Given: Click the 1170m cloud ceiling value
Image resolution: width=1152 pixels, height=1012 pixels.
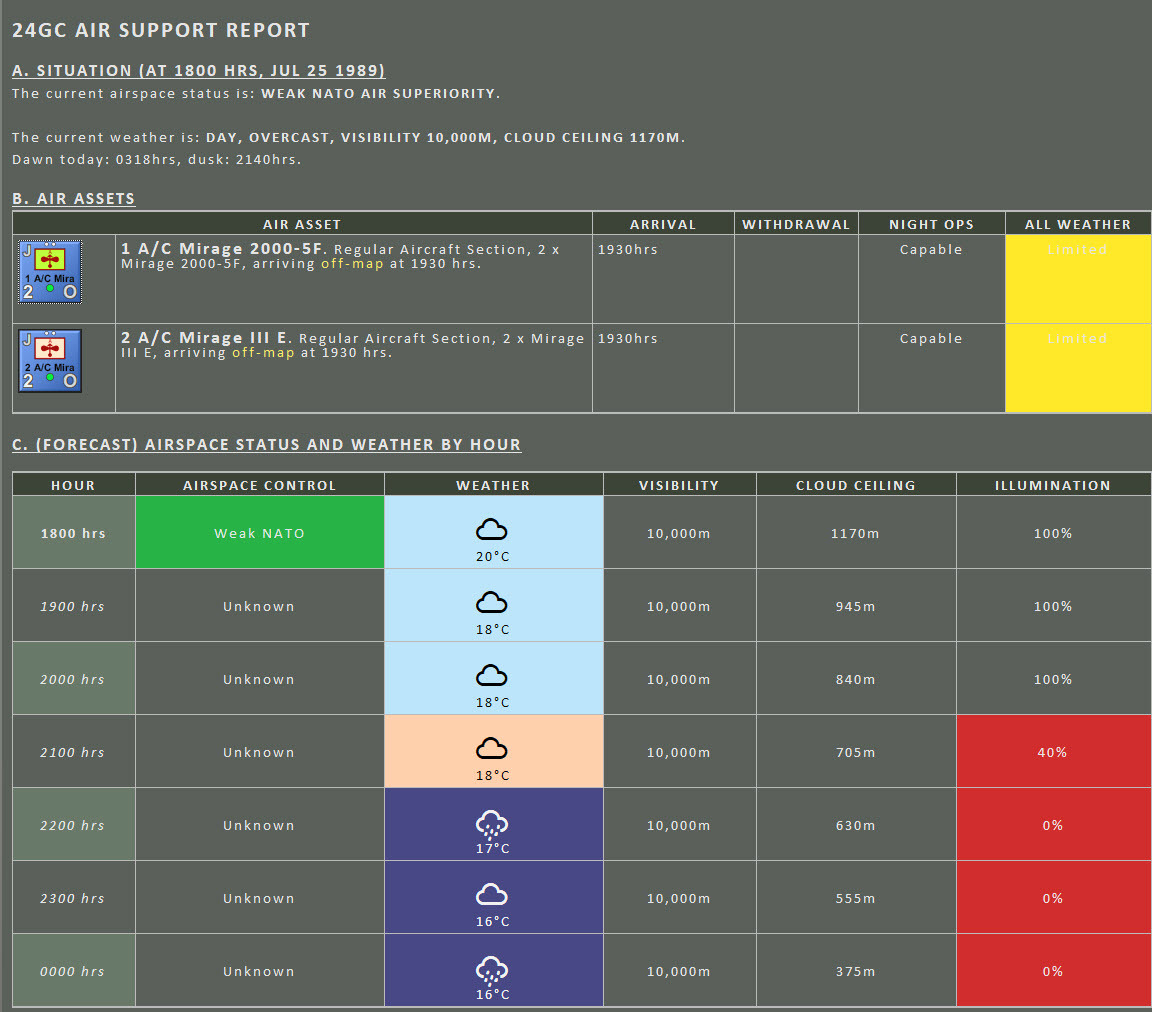Looking at the screenshot, I should [855, 534].
